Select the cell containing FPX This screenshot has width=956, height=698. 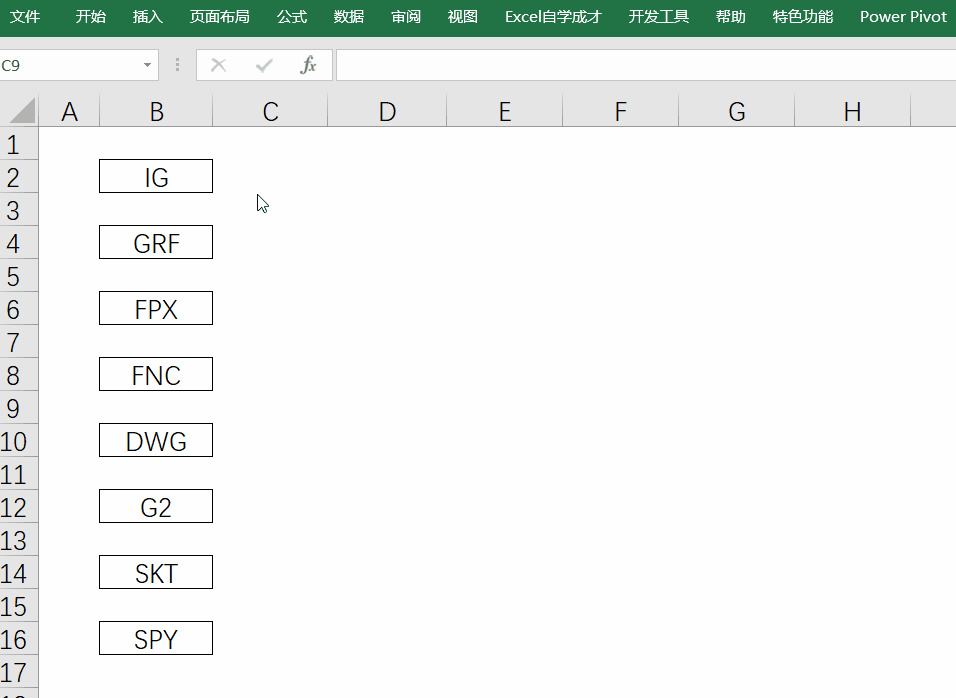pyautogui.click(x=156, y=309)
